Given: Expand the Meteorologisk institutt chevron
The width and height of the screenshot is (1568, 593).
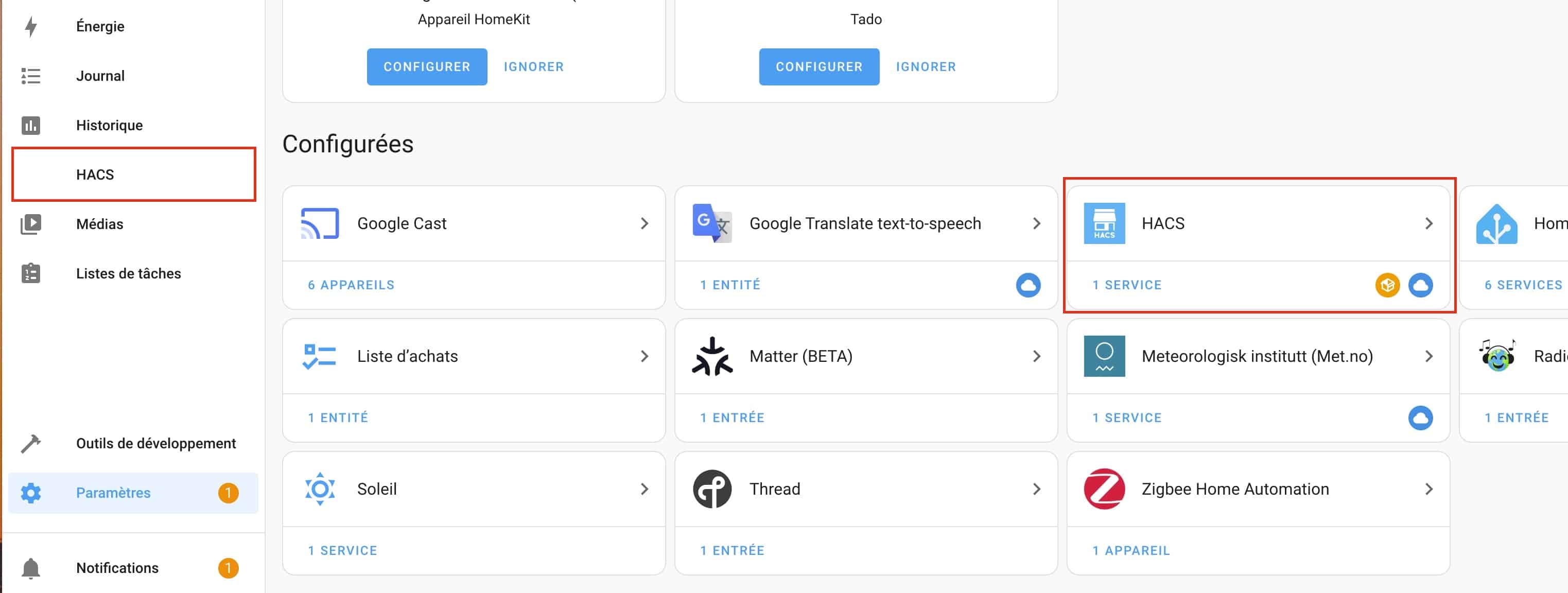Looking at the screenshot, I should click(x=1429, y=356).
